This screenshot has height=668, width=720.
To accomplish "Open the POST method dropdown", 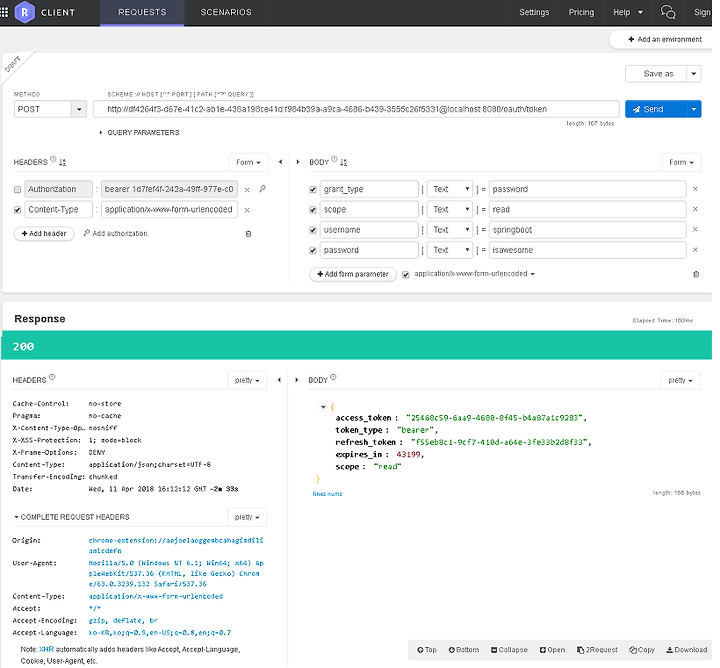I will coord(79,109).
